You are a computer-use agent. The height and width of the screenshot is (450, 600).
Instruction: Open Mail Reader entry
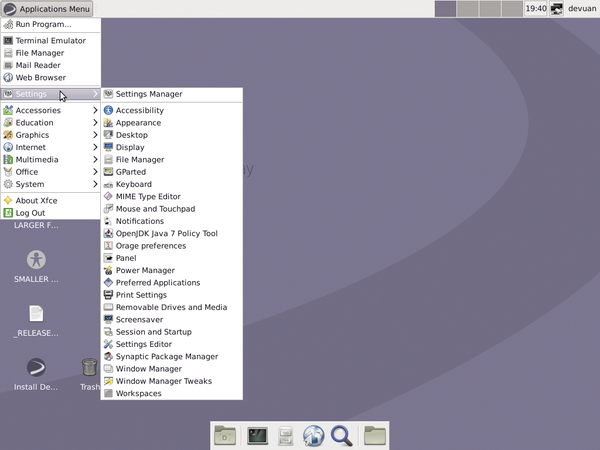(x=51, y=65)
